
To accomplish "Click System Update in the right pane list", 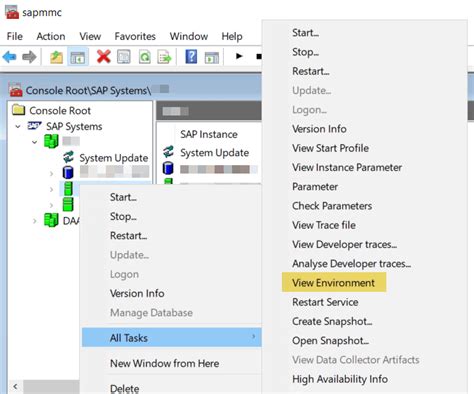I will pos(215,153).
